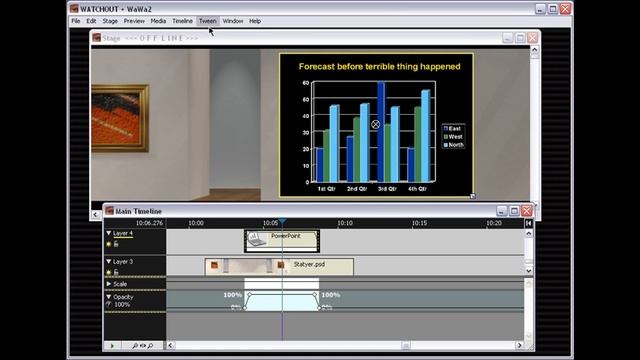Screen dimensions: 640x360
Task: Collapse the Opacity tween track
Action: 109,297
